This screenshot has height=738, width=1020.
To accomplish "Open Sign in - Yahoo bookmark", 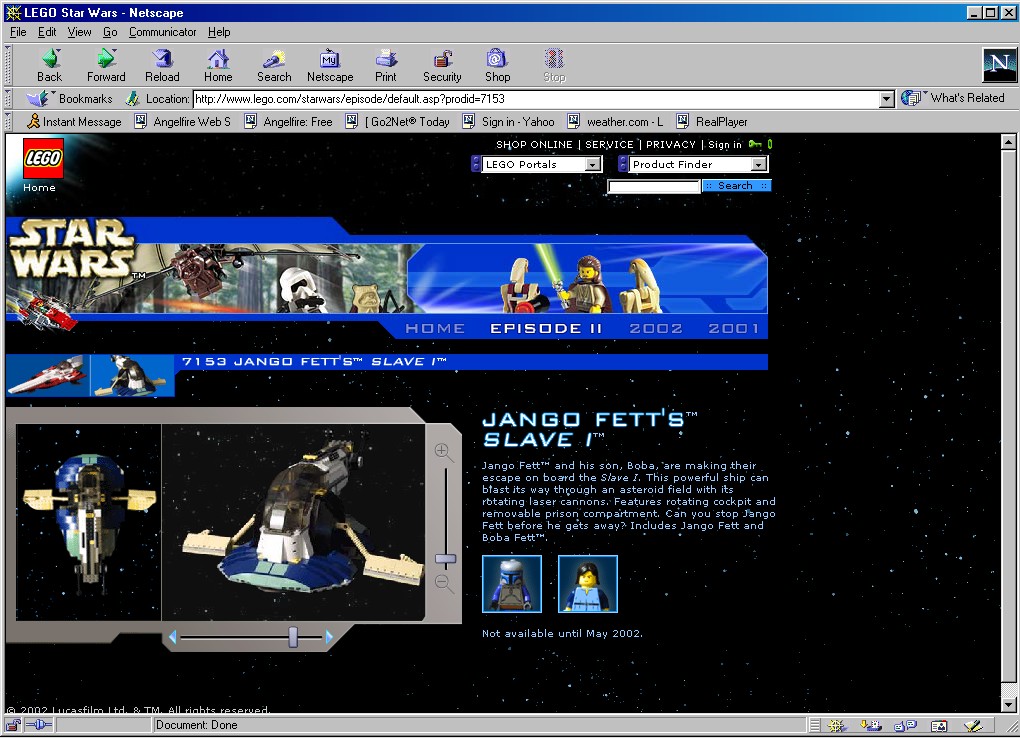I will pos(509,122).
